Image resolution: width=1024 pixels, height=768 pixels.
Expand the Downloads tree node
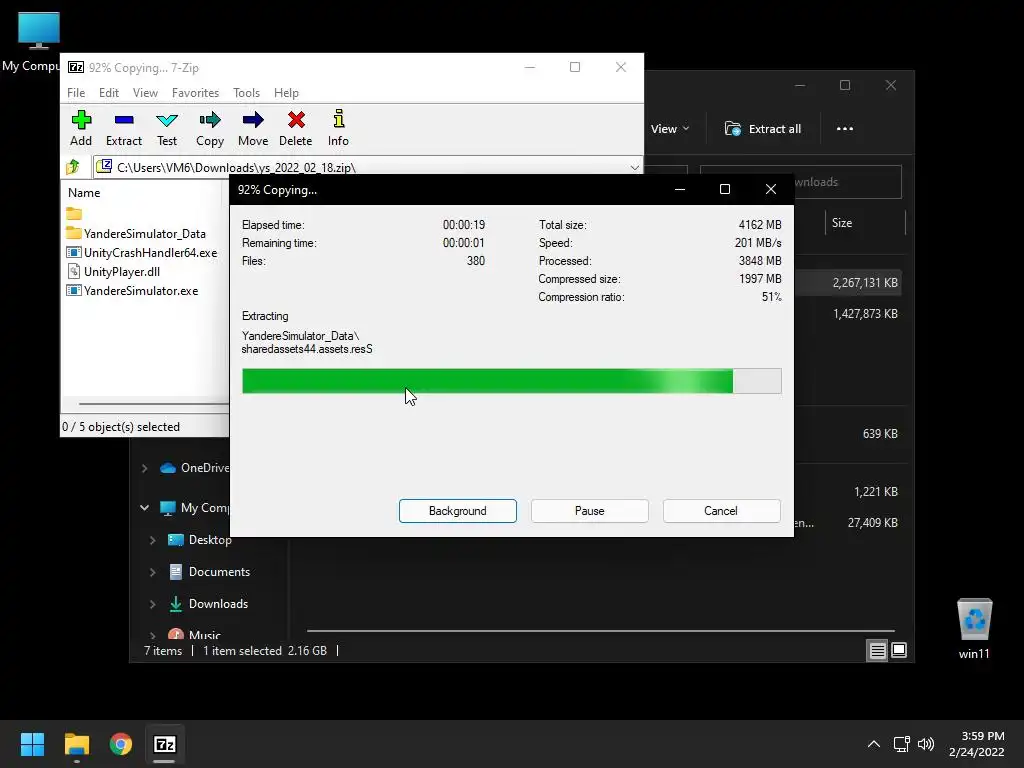coord(152,604)
